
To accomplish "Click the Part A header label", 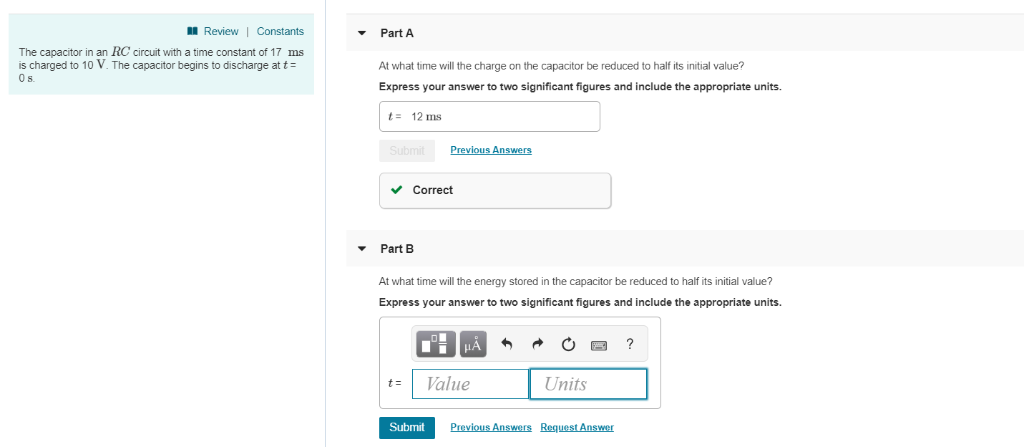I will click(397, 33).
